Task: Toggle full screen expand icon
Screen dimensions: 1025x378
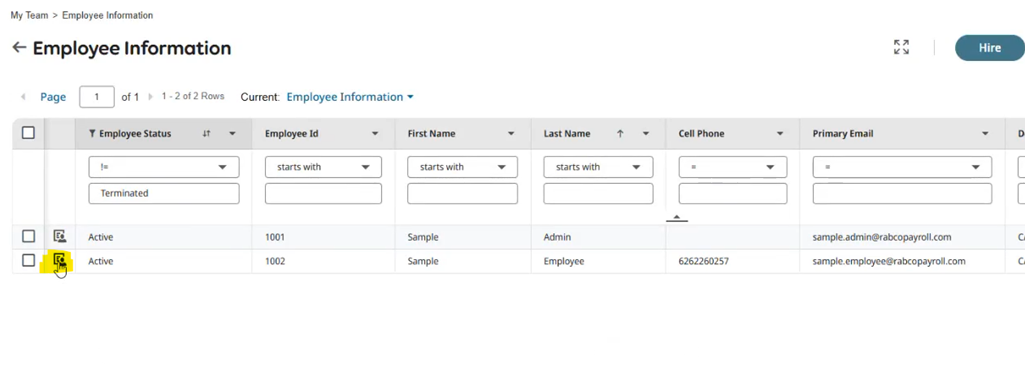Action: (x=901, y=47)
